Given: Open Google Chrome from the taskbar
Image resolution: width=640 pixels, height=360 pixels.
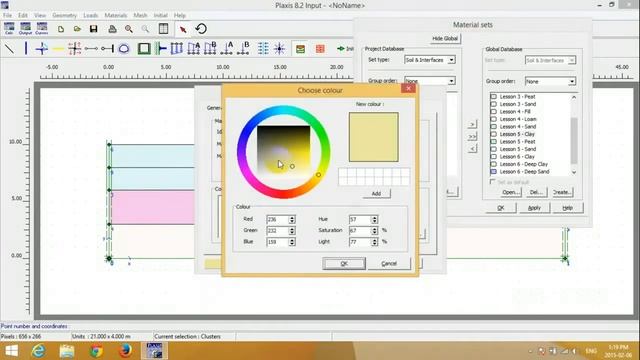Looking at the screenshot, I should (x=96, y=351).
